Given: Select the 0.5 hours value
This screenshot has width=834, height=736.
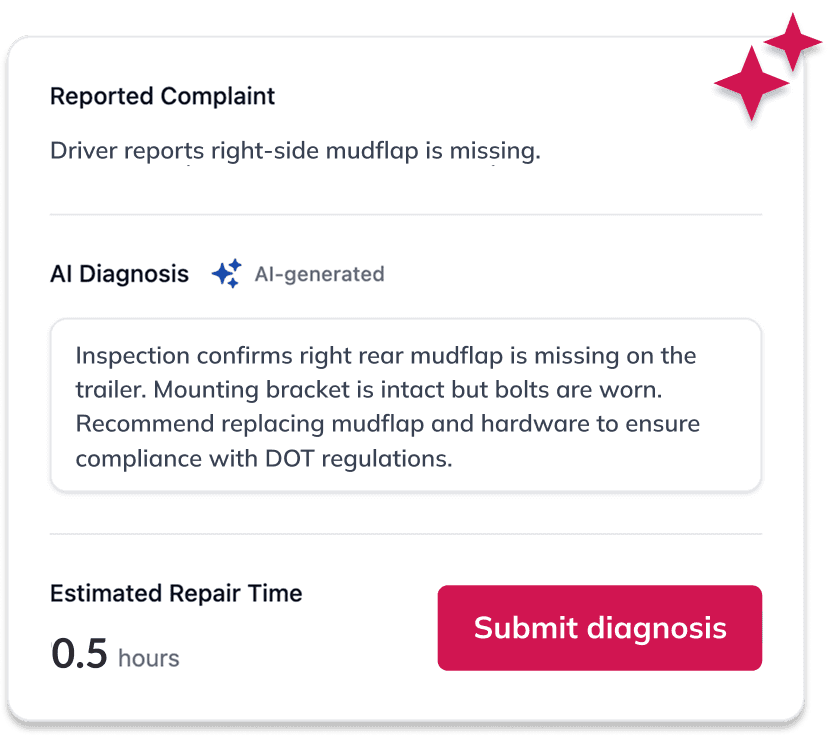Looking at the screenshot, I should [x=82, y=651].
